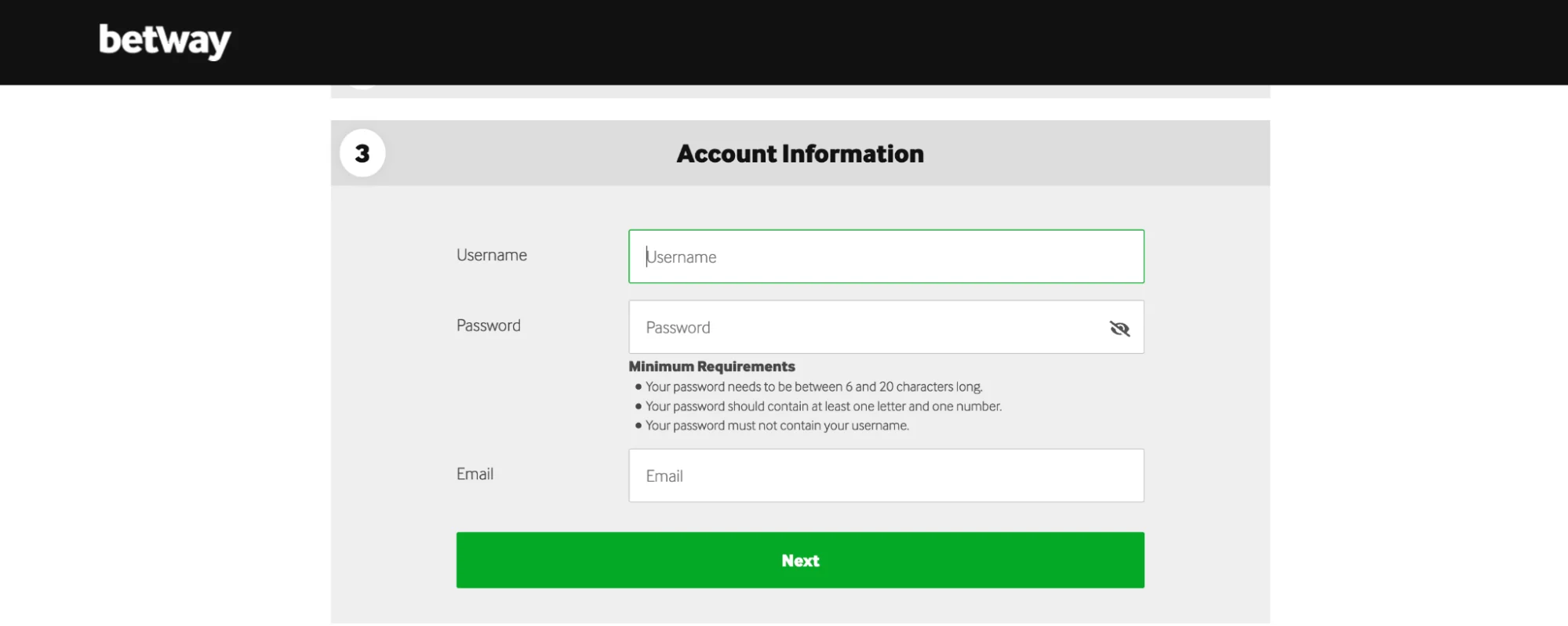Collapse the Account Information section header
This screenshot has height=626, width=1568.
799,154
